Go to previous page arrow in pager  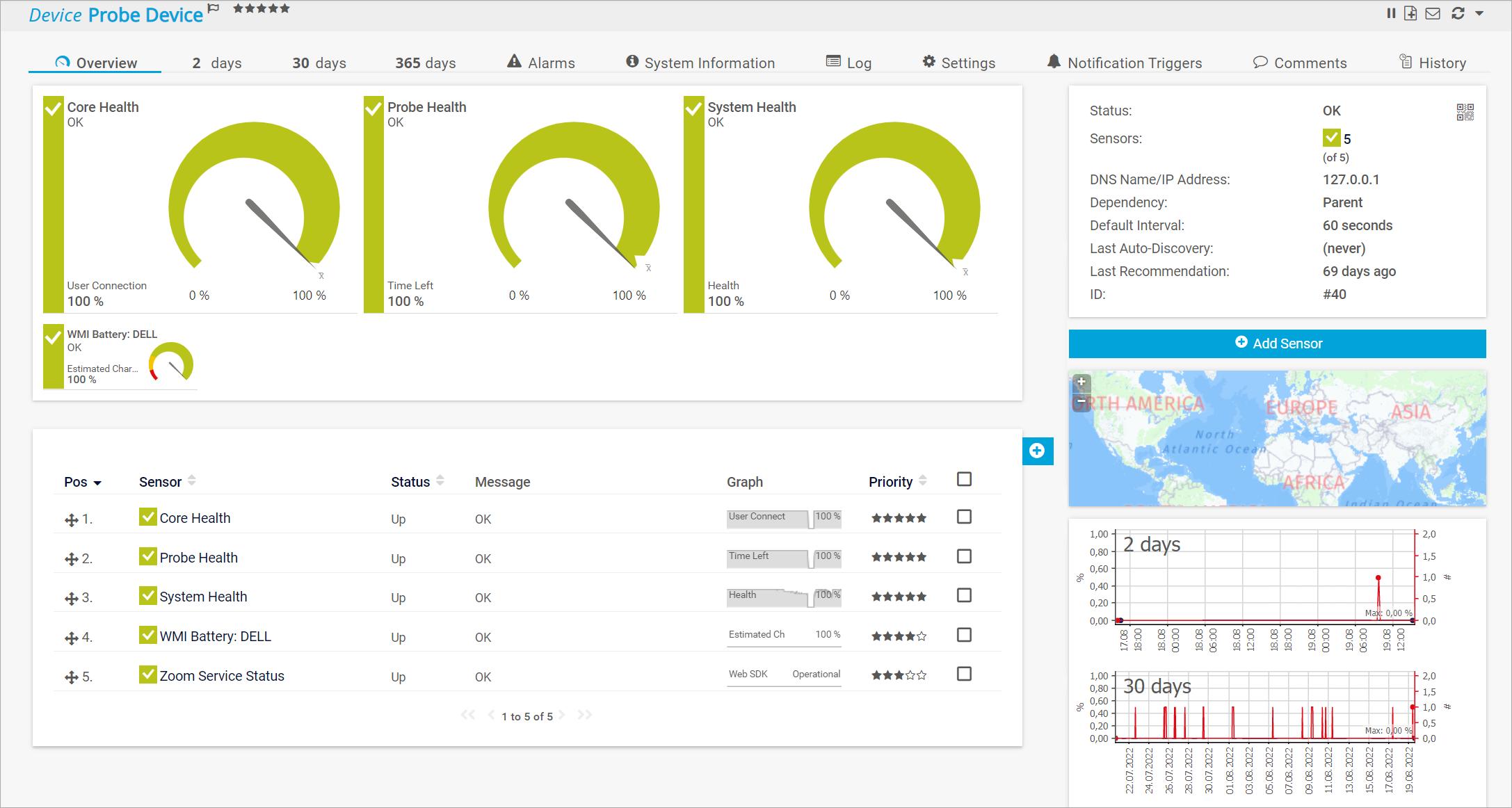(x=492, y=715)
